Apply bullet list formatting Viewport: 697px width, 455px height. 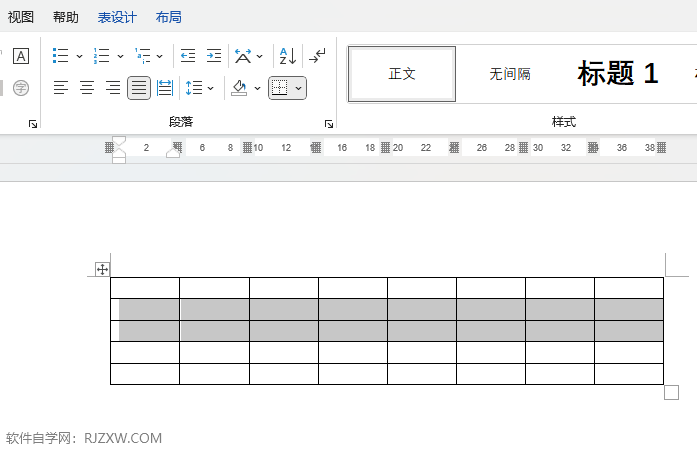(61, 56)
